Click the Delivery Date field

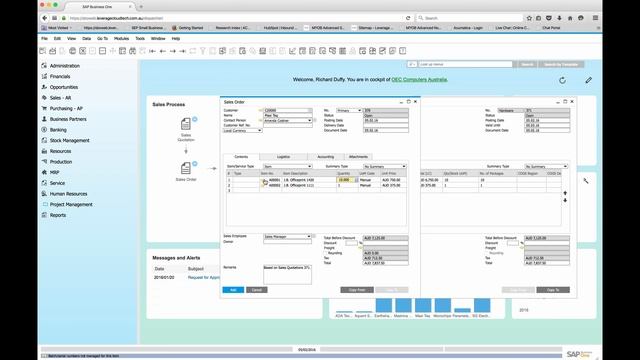(386, 125)
